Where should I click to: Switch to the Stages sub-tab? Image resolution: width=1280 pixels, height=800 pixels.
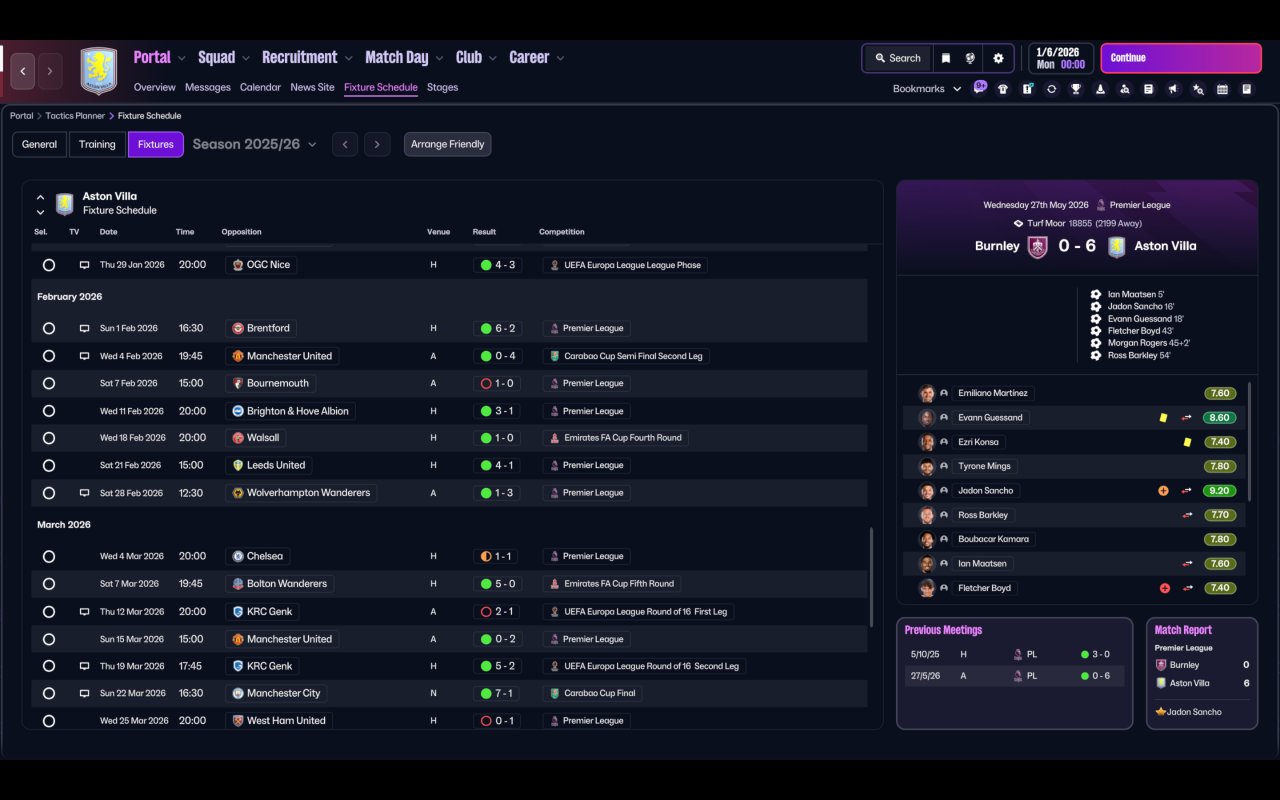442,87
